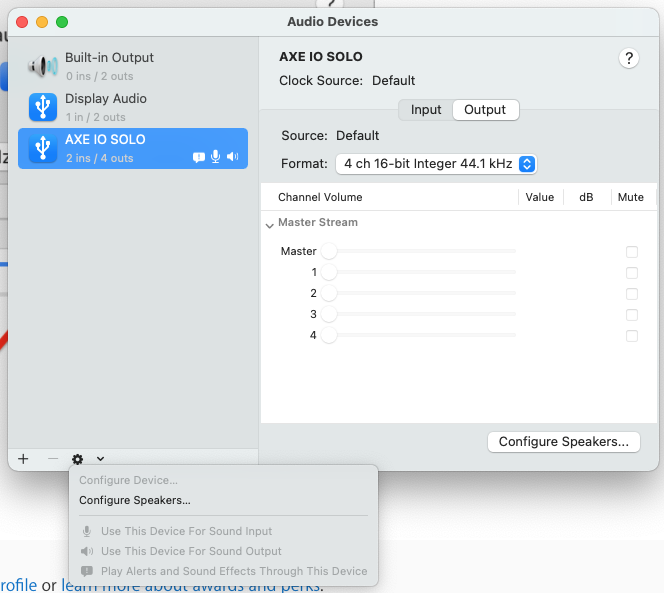664x593 pixels.
Task: Click the minus remove device button
Action: coord(53,459)
